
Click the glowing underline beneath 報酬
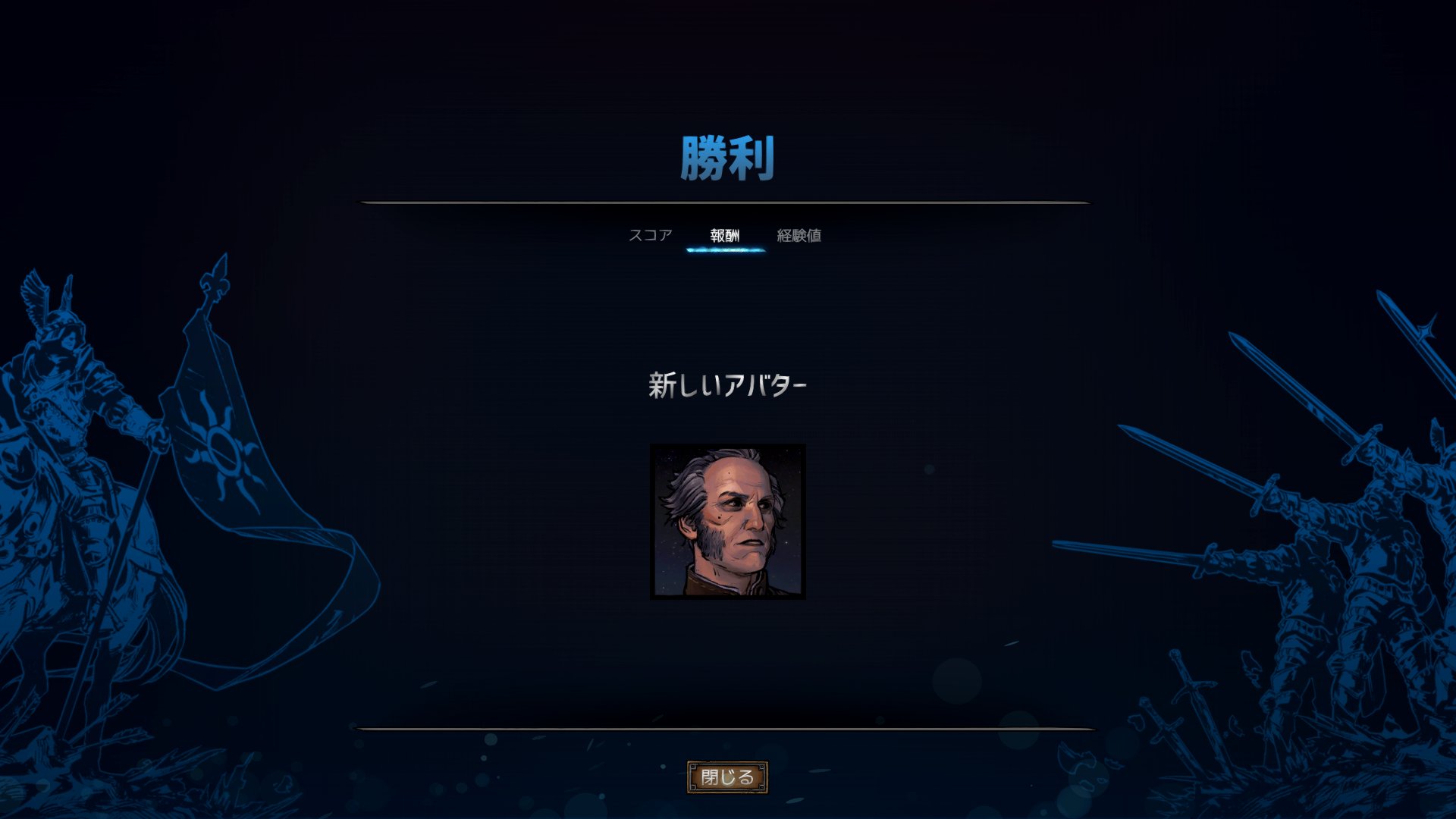tap(726, 249)
